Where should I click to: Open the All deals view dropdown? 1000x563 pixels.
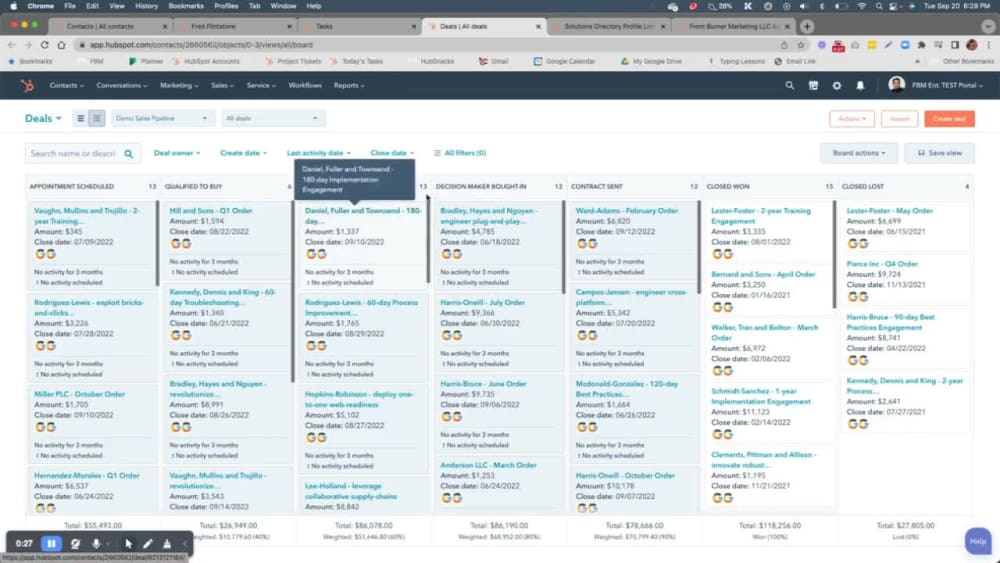tap(273, 119)
